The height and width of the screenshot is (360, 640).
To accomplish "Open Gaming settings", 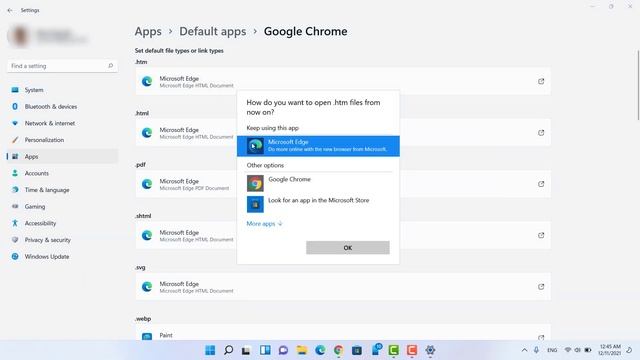I will (x=62, y=207).
